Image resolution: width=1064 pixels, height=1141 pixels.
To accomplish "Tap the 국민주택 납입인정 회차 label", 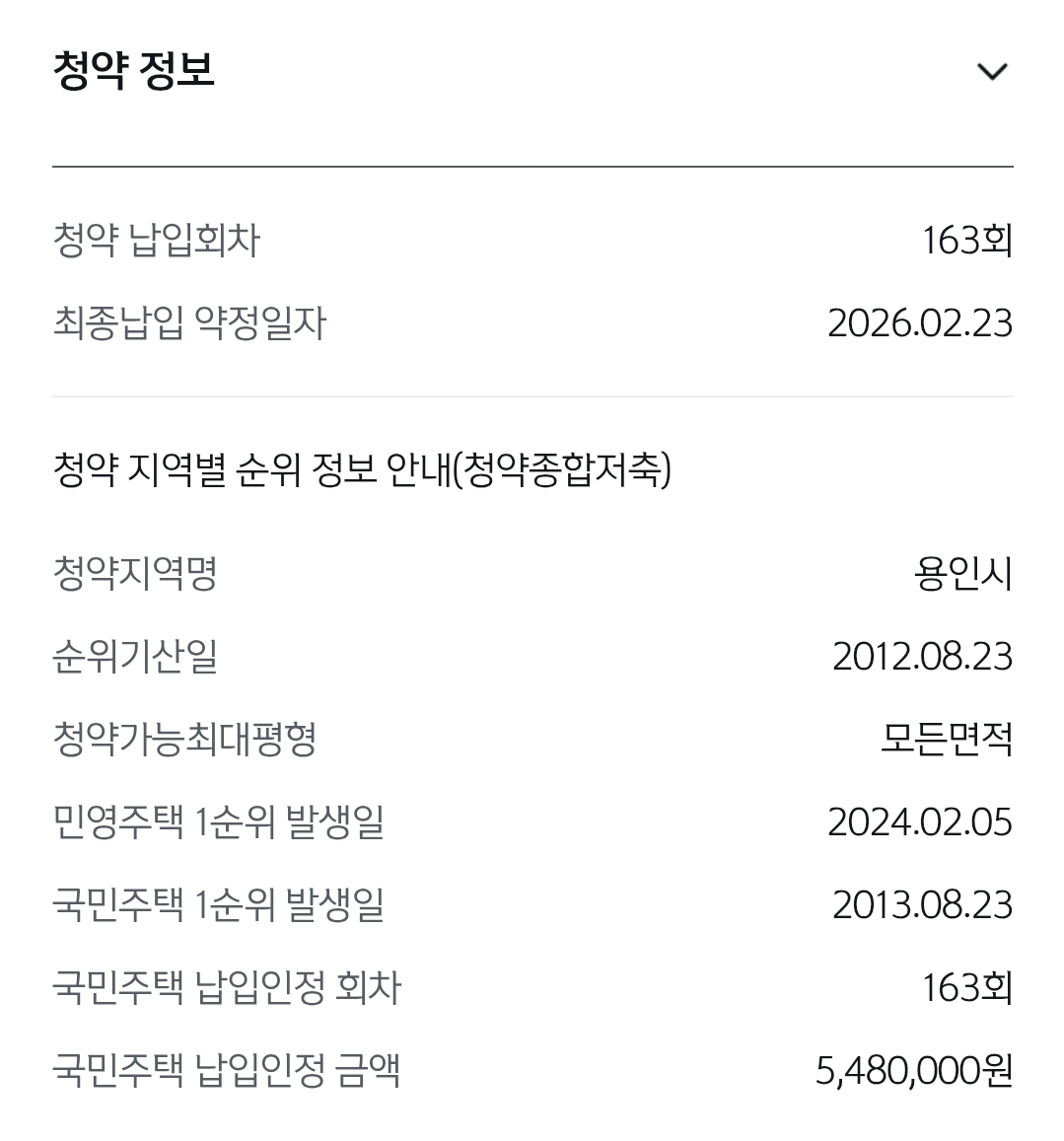I will coord(227,987).
